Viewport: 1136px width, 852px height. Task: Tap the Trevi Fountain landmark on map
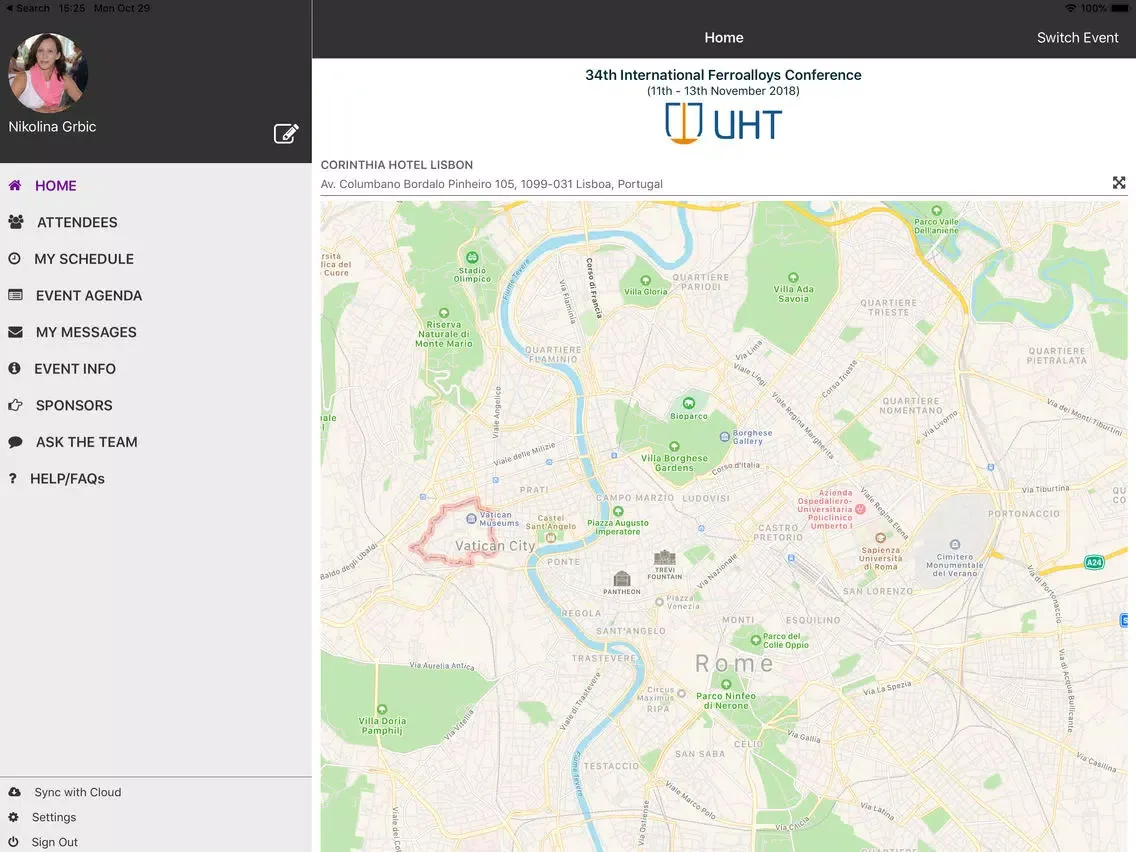(x=664, y=564)
